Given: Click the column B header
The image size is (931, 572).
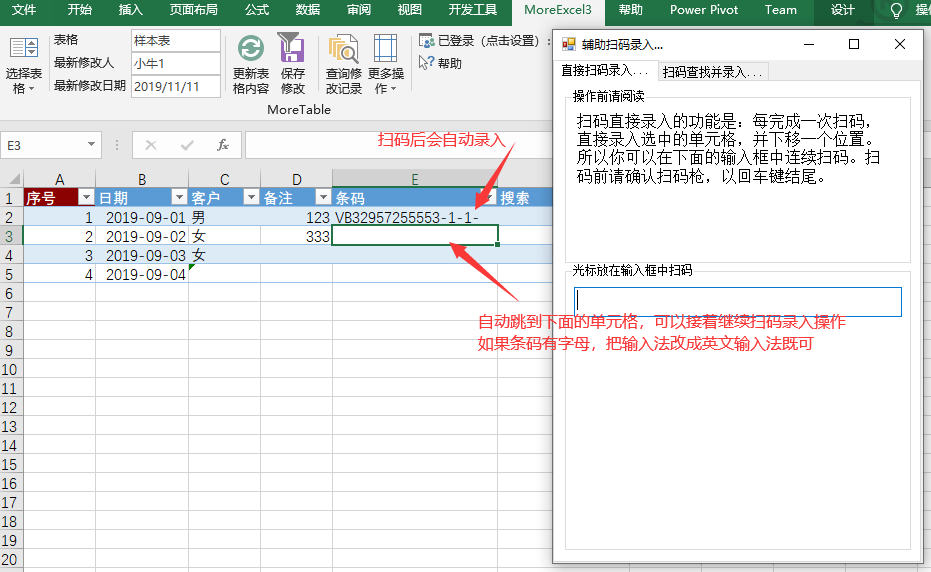Looking at the screenshot, I should 142,180.
